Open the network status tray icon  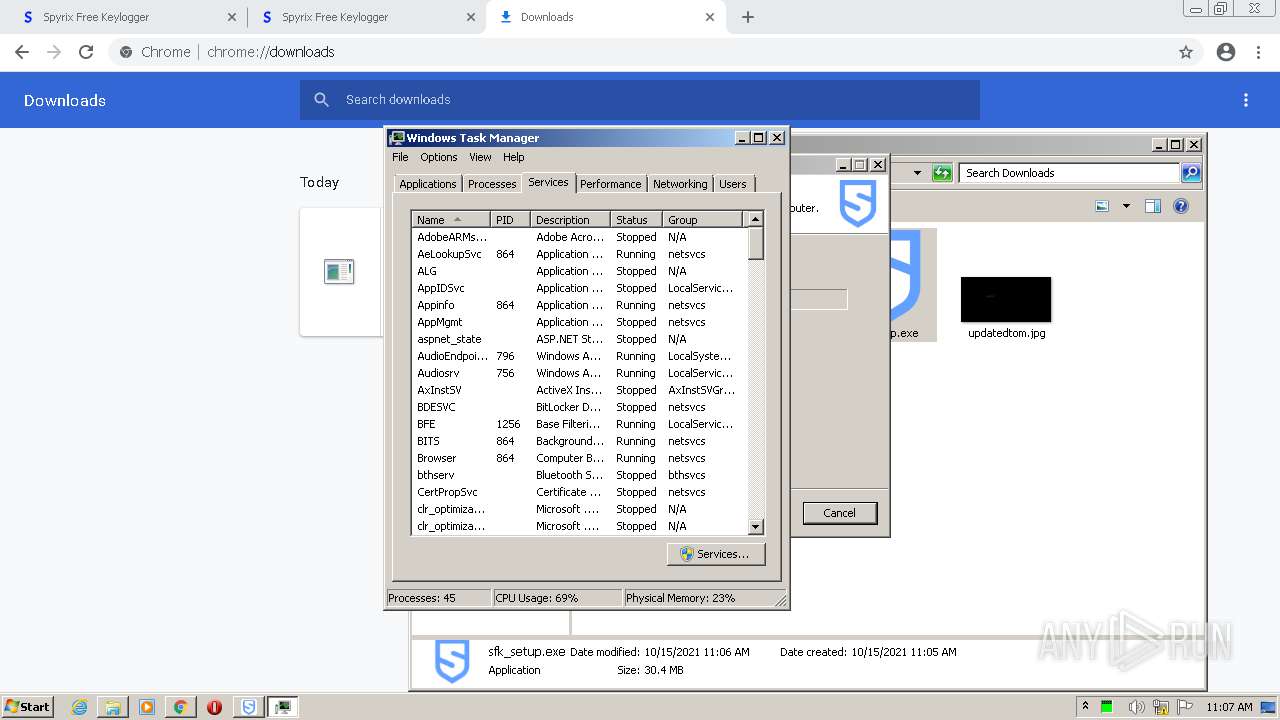click(x=1161, y=707)
